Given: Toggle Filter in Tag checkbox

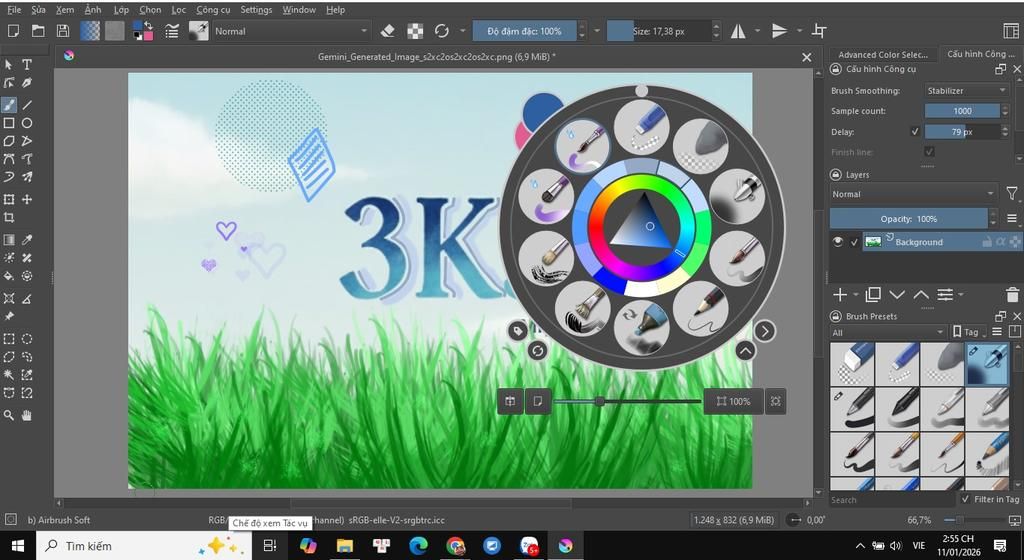Looking at the screenshot, I should pyautogui.click(x=966, y=499).
